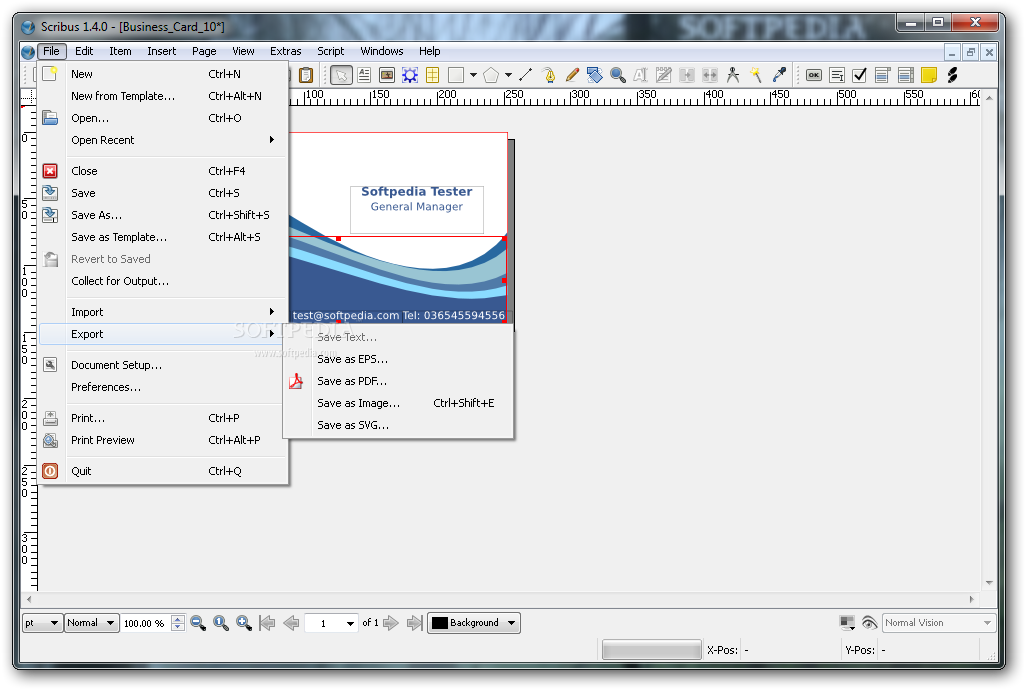
Task: Choose the Insert Line tool
Action: tap(525, 75)
